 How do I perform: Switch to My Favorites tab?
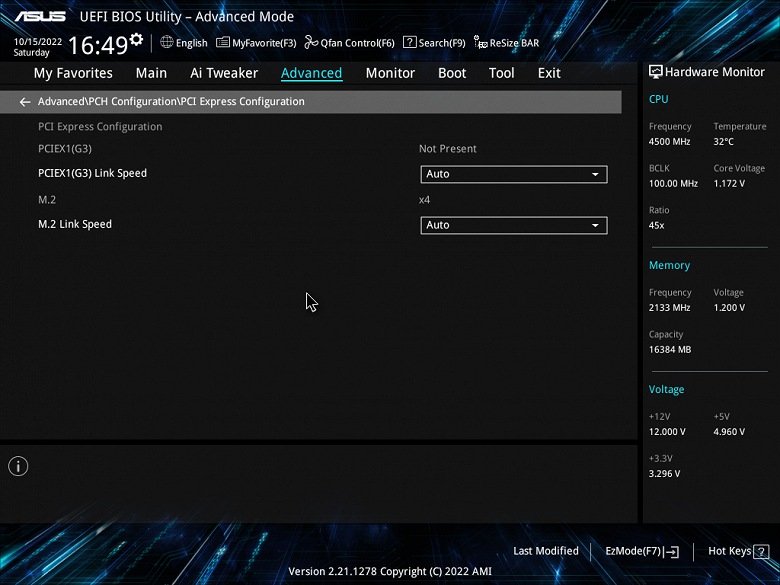coord(73,73)
